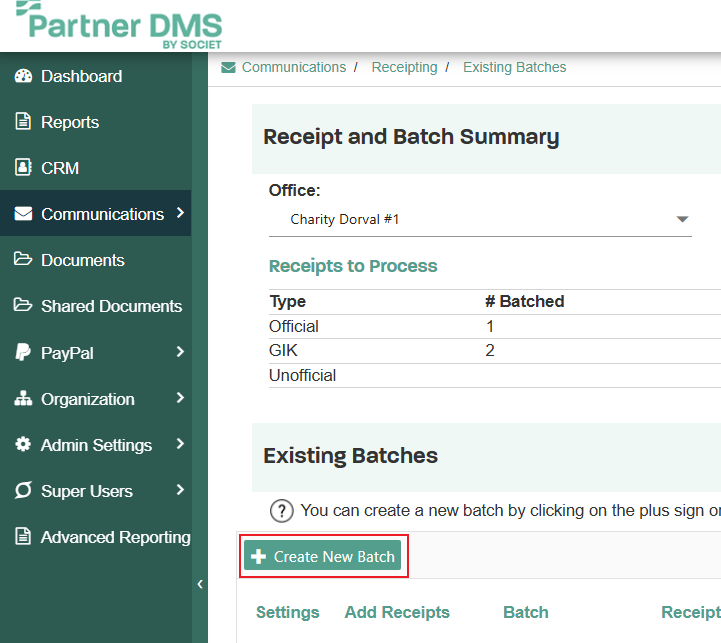Click the Dashboard gauge icon

coord(23,76)
